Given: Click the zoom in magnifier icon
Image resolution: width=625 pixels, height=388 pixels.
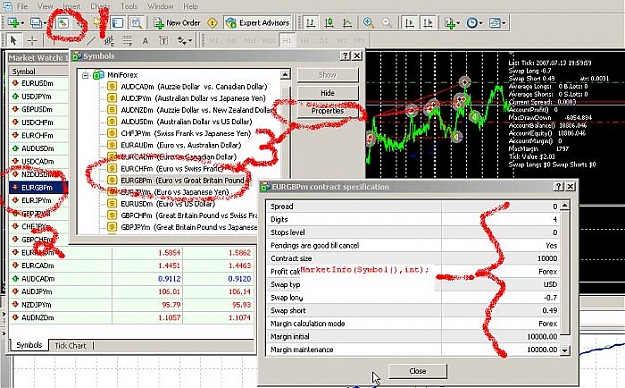Looking at the screenshot, I should pyautogui.click(x=368, y=23).
